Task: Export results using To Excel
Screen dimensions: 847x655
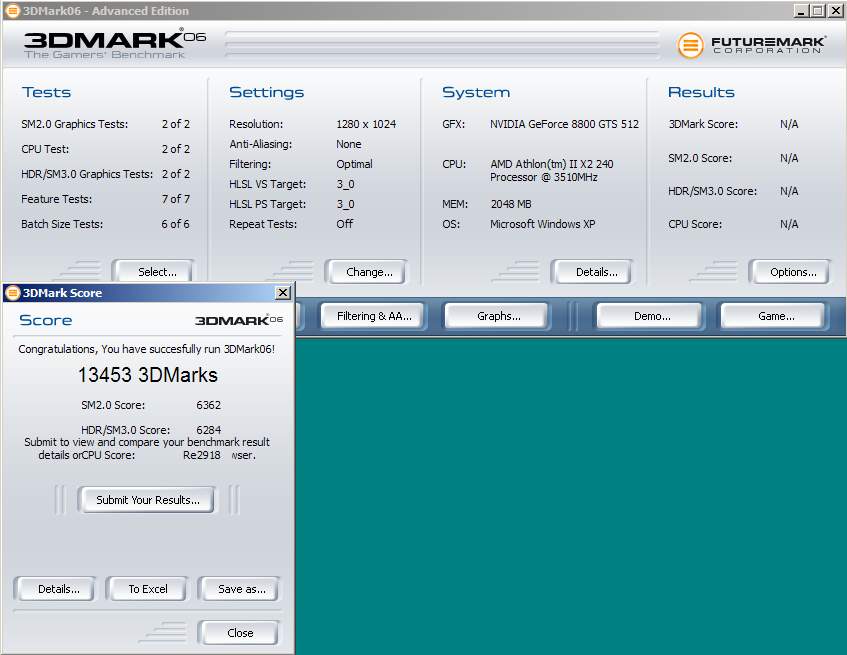Action: point(148,589)
